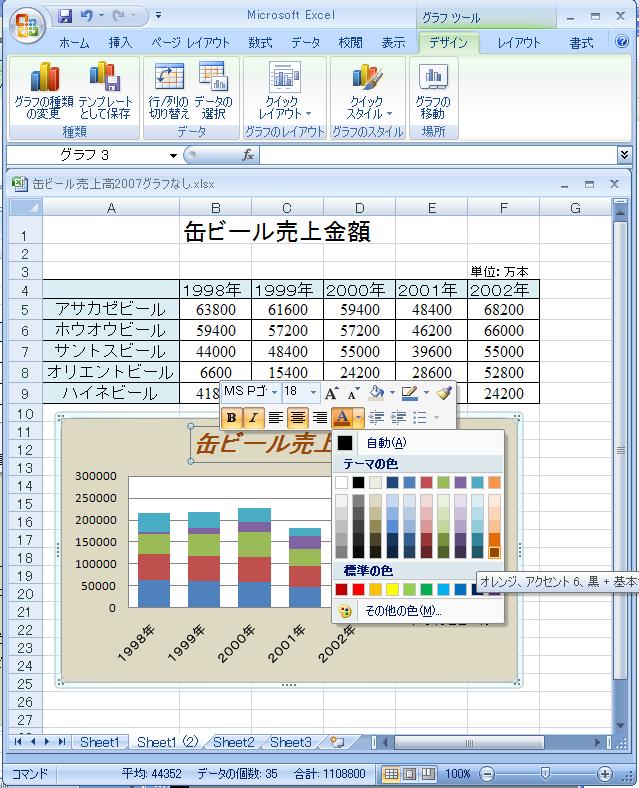Open the 挿入 tab
The image size is (639, 788).
pos(121,43)
